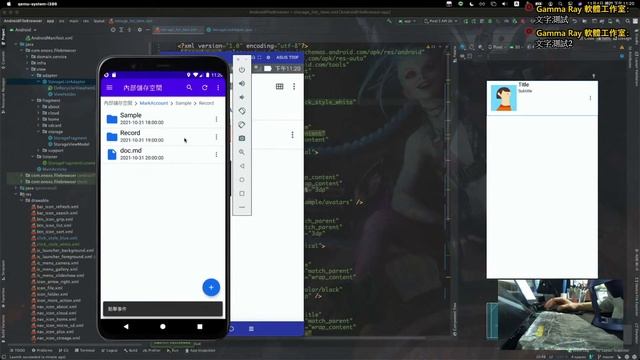Click the Title text in the layout preview

(x=524, y=84)
